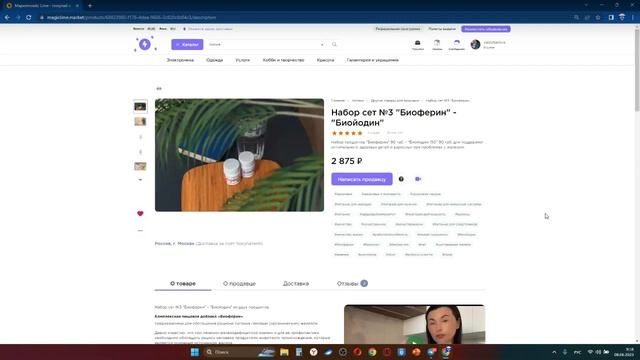Viewport: 640px width, 360px height.
Task: Open the Электроника category
Action: (x=180, y=60)
